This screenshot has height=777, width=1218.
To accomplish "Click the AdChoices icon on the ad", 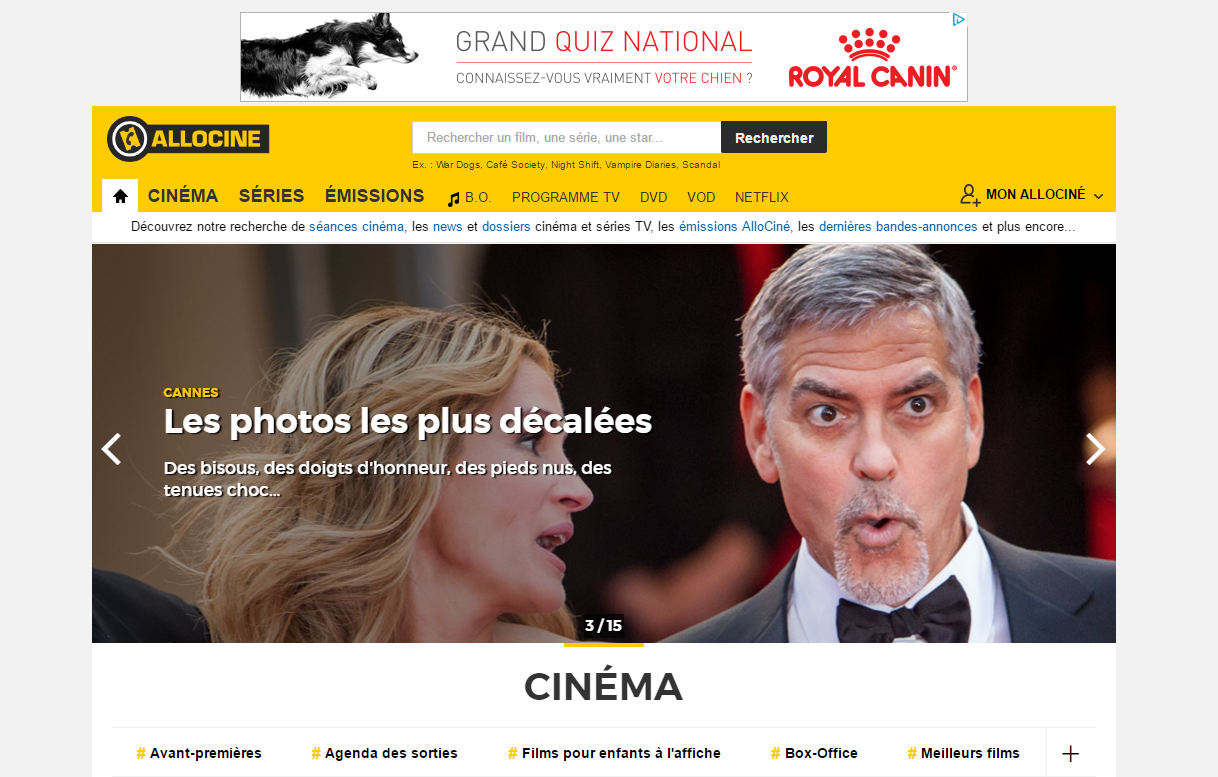I will (958, 20).
